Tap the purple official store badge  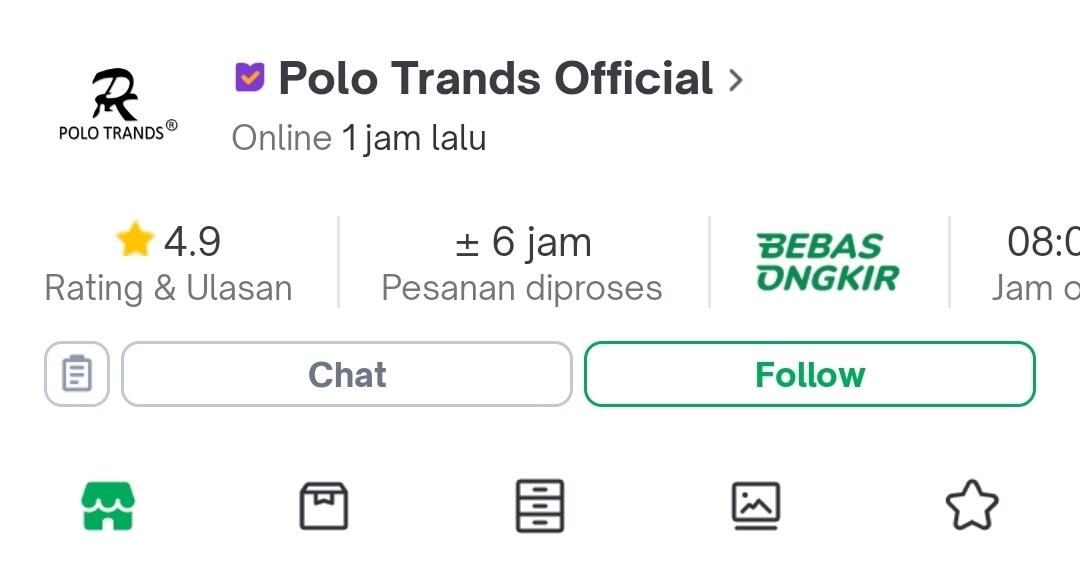[x=249, y=77]
